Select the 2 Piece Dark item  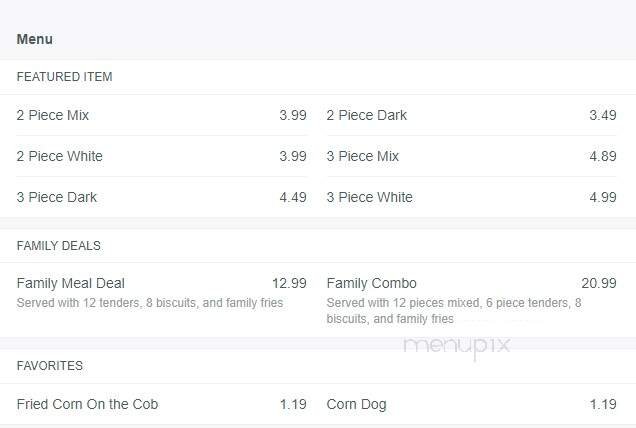click(366, 115)
